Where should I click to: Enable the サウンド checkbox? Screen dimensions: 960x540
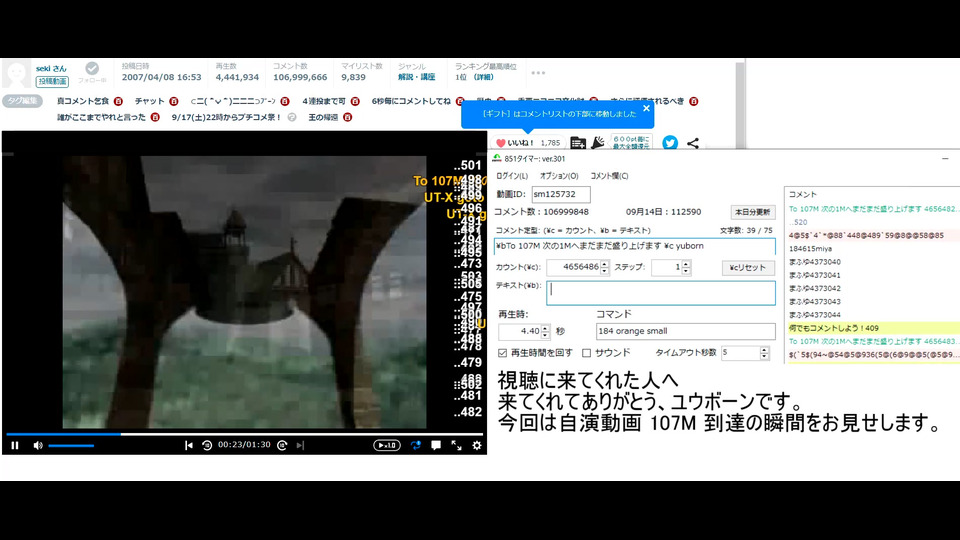coord(587,353)
